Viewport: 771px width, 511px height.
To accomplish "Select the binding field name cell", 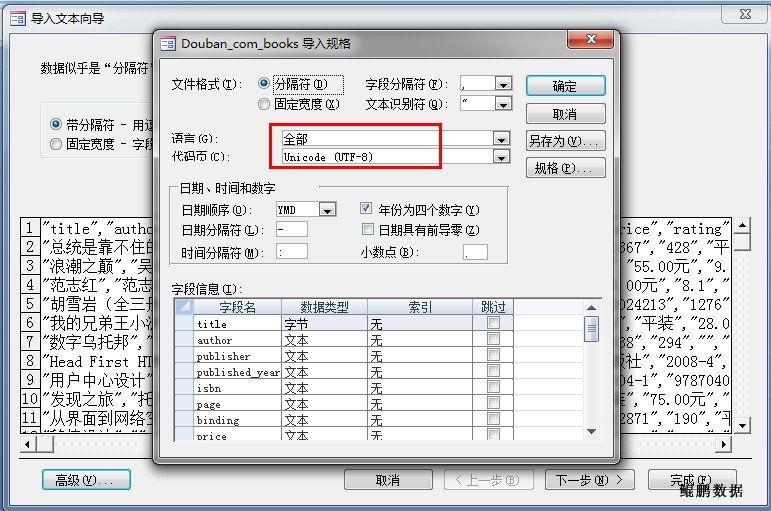I will [x=237, y=420].
